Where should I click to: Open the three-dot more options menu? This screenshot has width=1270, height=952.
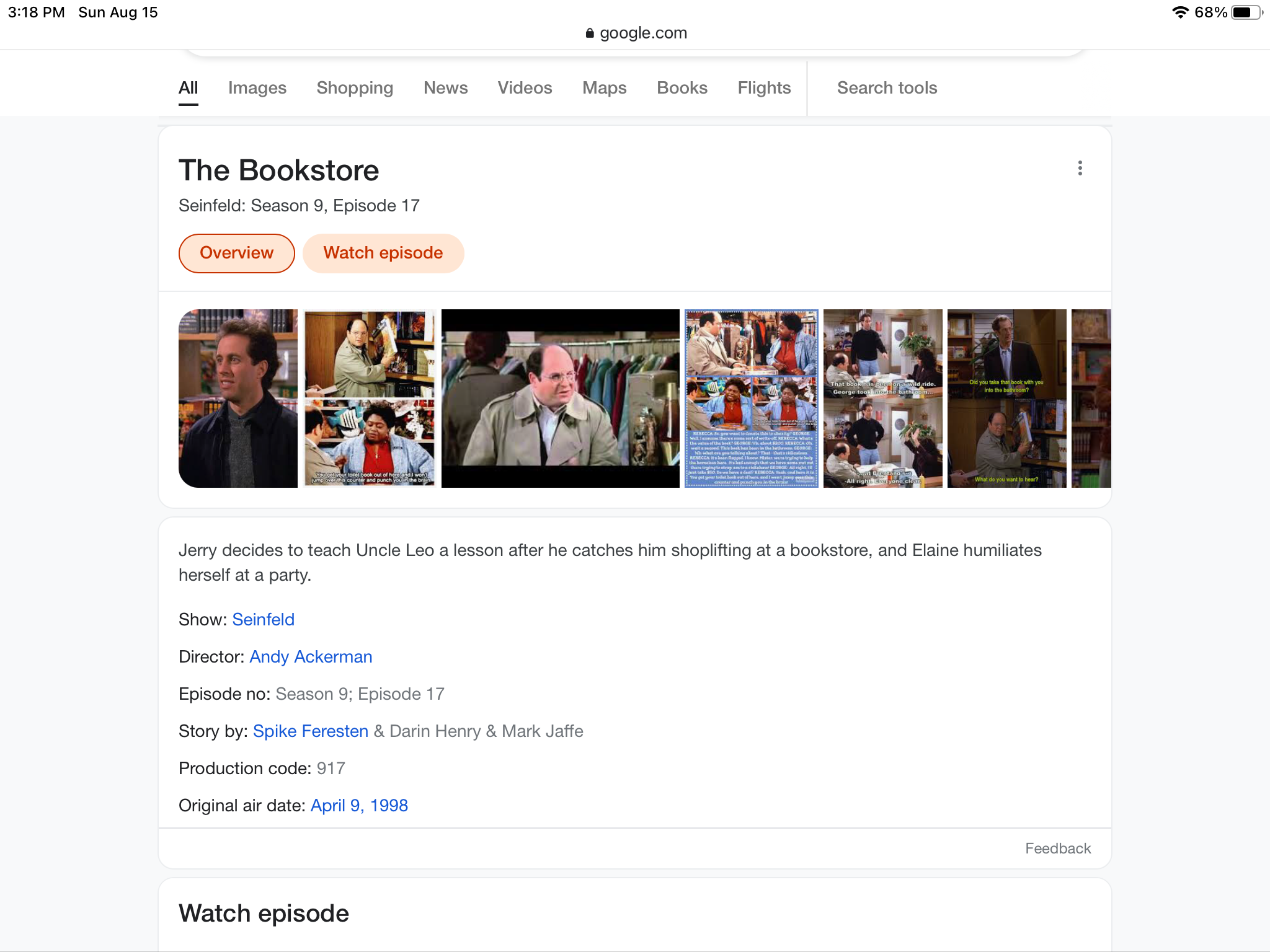1080,169
